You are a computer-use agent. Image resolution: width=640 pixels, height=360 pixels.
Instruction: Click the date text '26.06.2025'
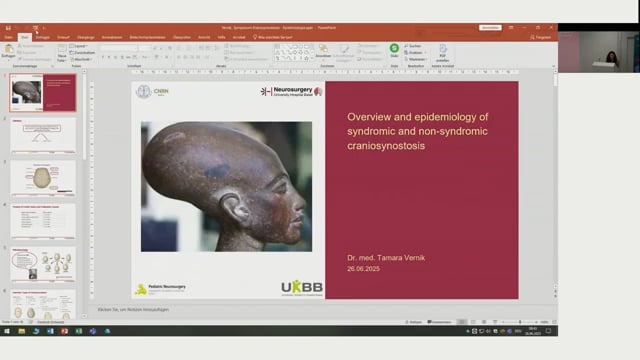[364, 269]
